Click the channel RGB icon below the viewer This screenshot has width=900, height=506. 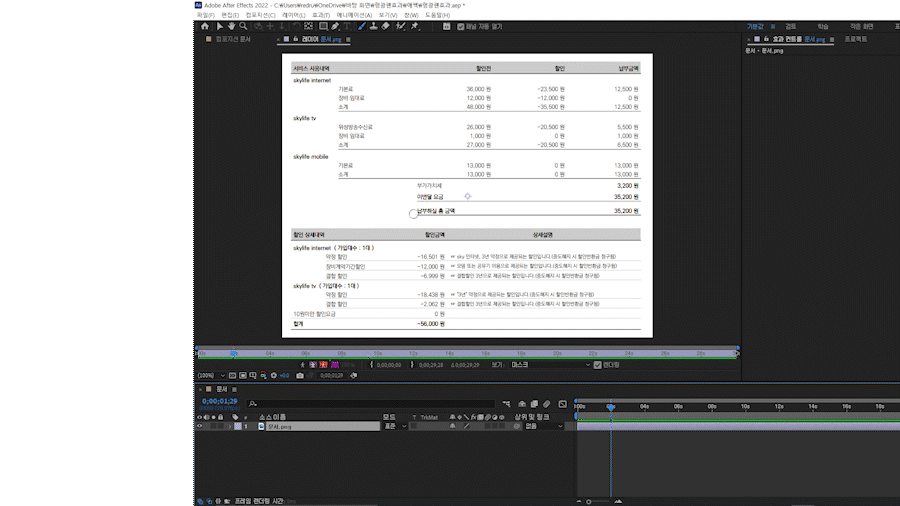pyautogui.click(x=263, y=375)
